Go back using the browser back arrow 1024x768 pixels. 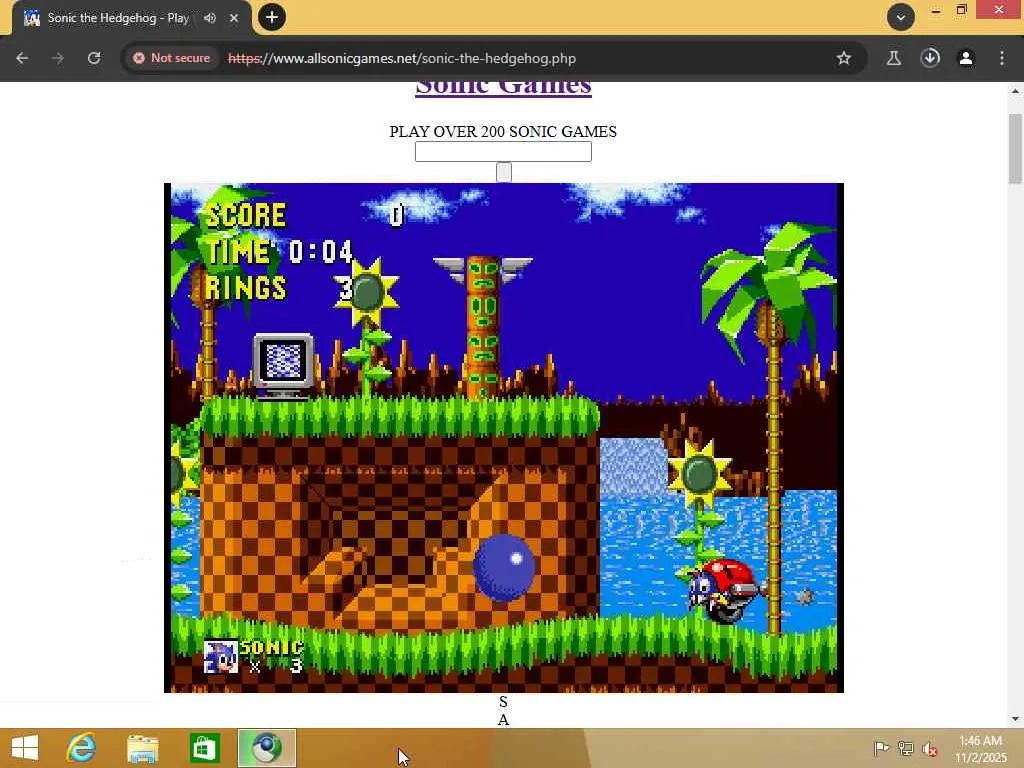22,58
